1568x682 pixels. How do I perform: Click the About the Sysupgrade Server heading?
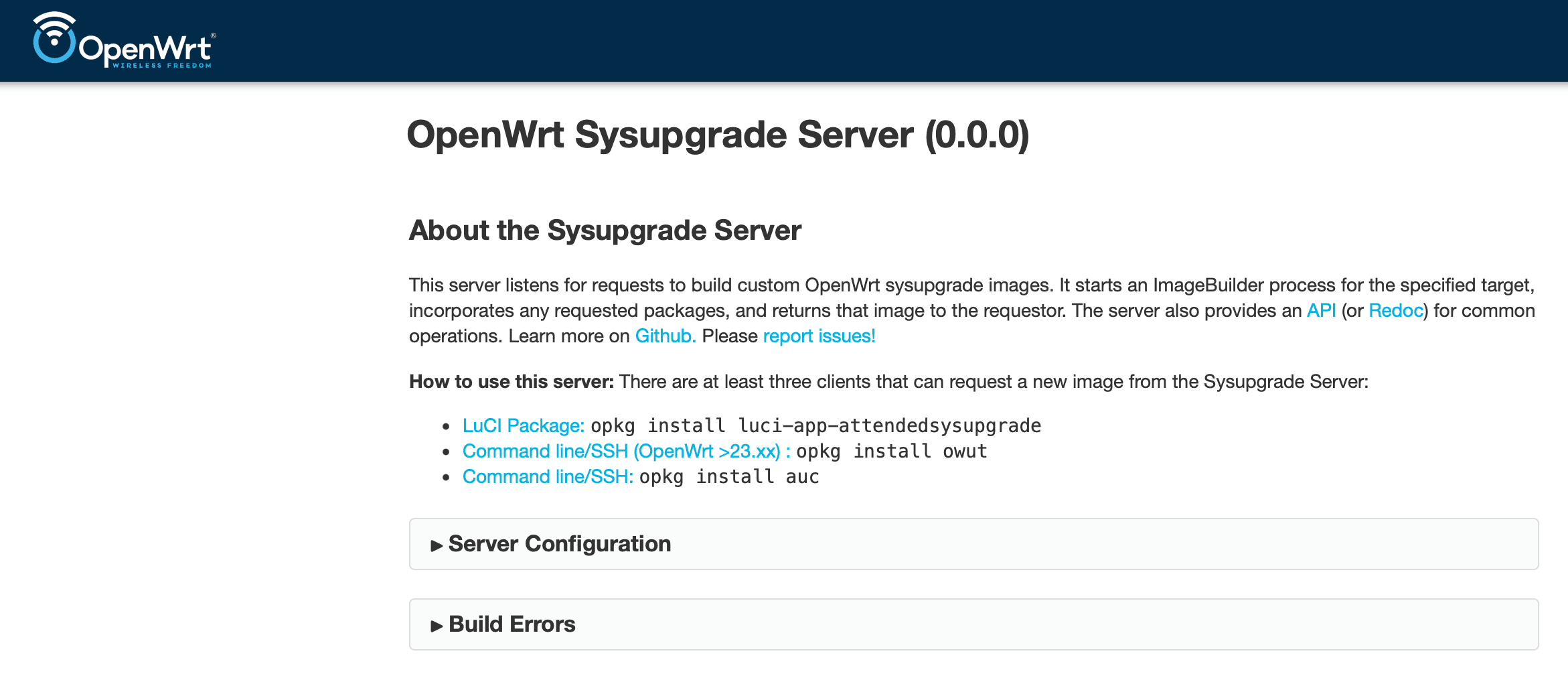pyautogui.click(x=605, y=230)
